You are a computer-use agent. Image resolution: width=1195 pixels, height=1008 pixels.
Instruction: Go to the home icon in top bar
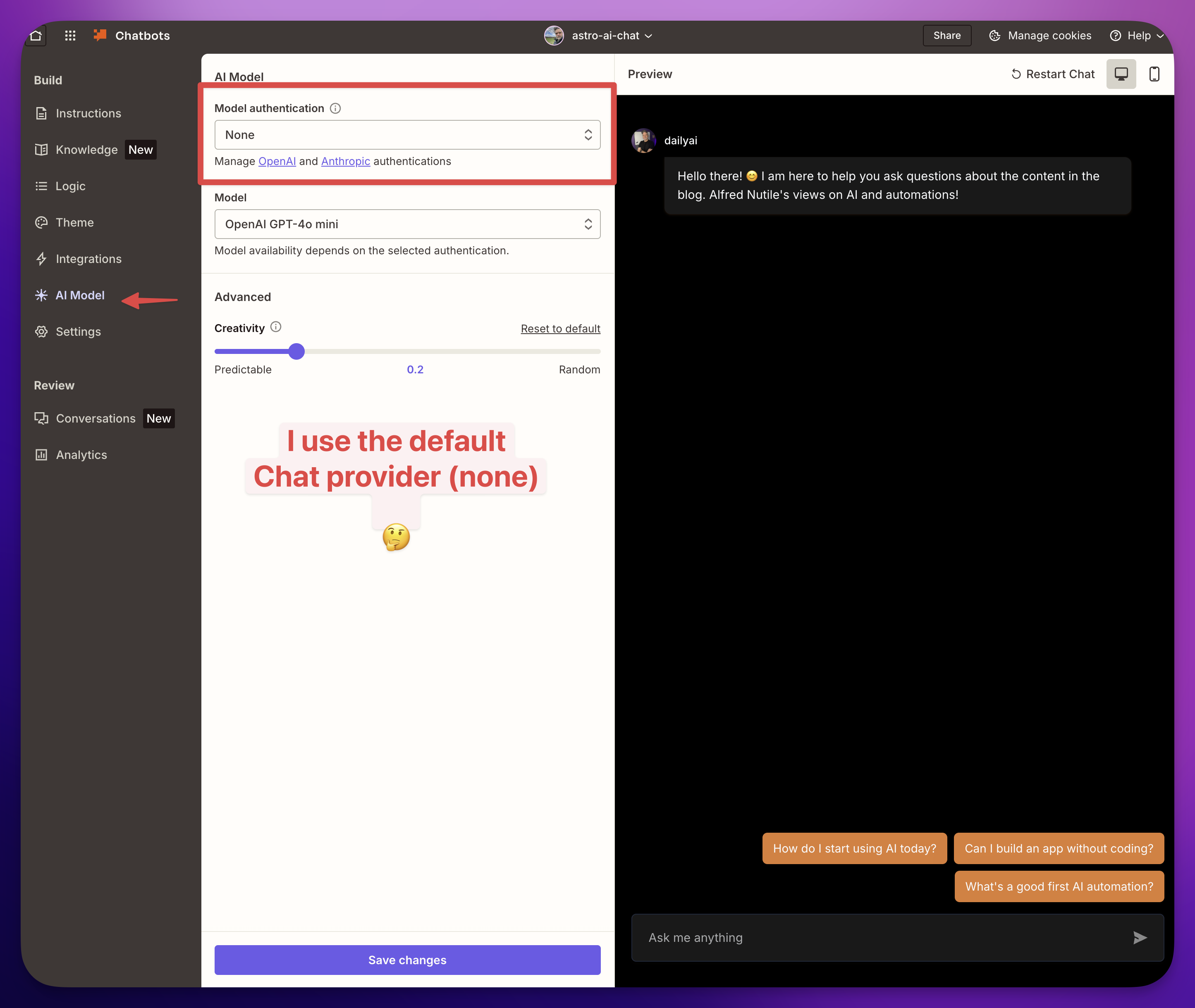pos(36,36)
